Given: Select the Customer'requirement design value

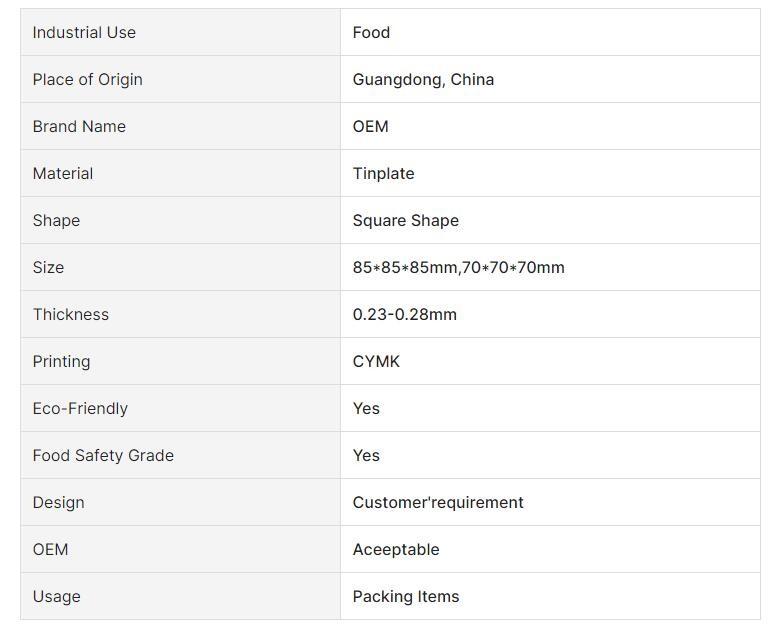Looking at the screenshot, I should click(438, 503).
